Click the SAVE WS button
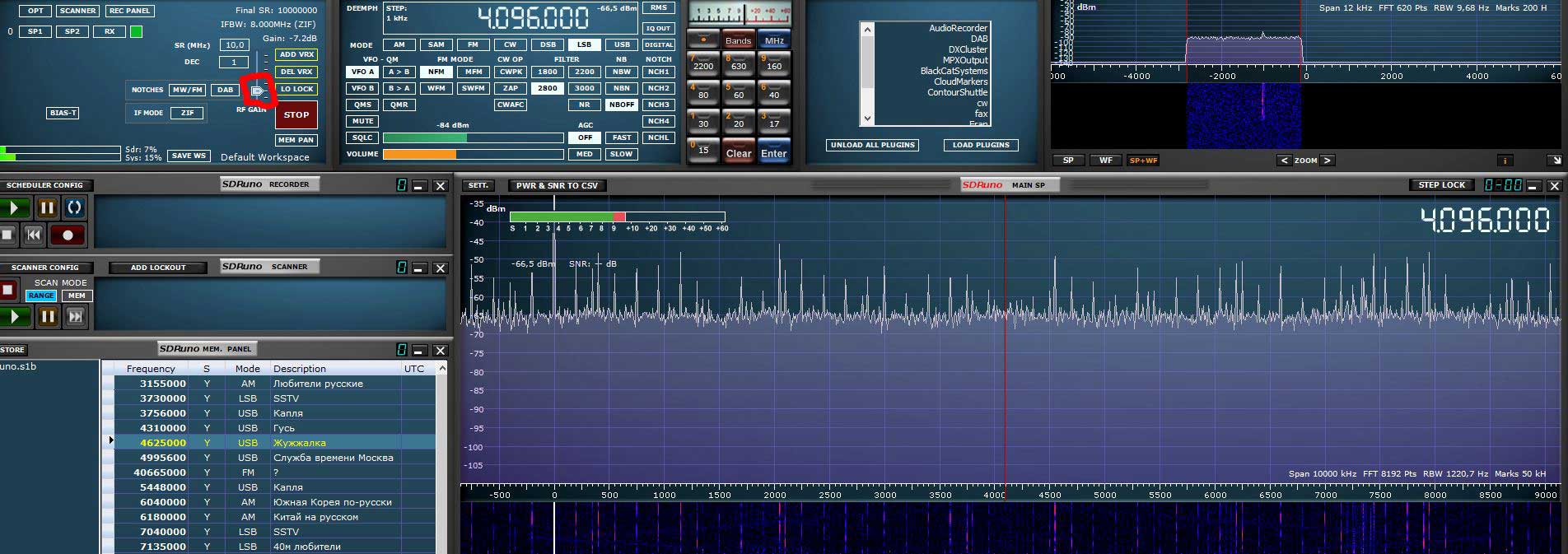The width and height of the screenshot is (1568, 554). (189, 156)
